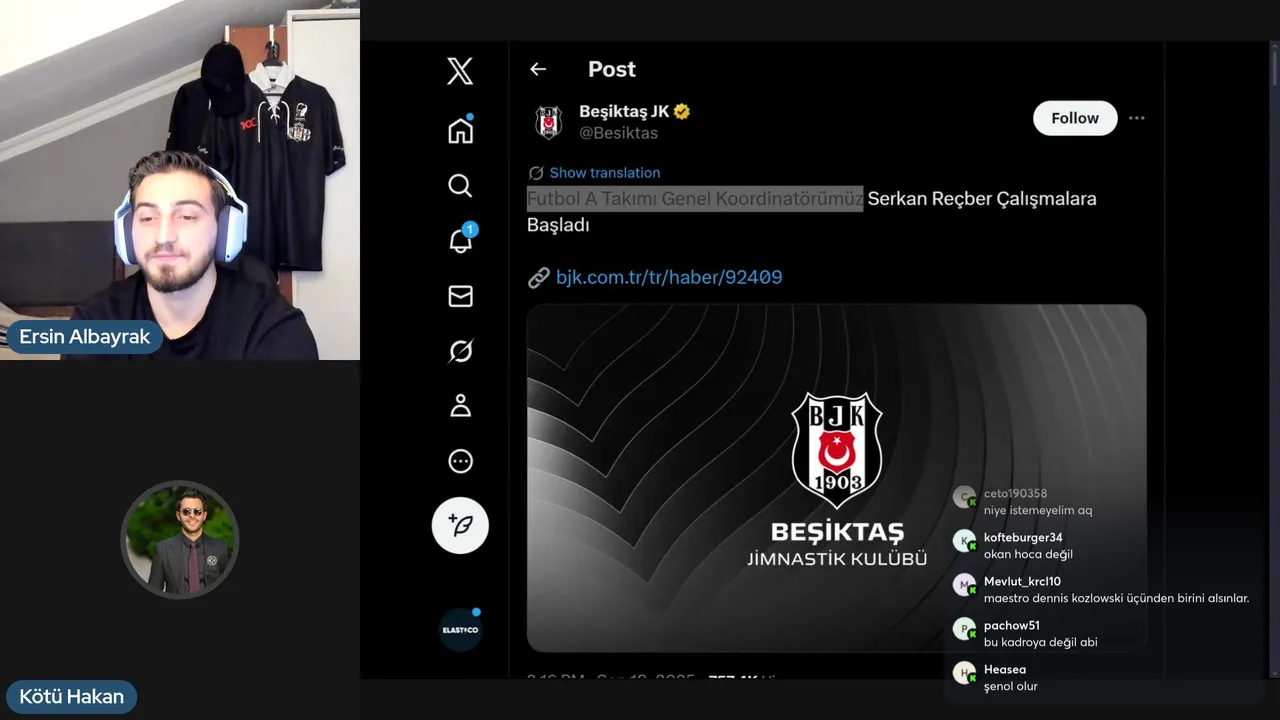Screen dimensions: 1280x720
Task: Click the Post page heading
Action: point(611,69)
